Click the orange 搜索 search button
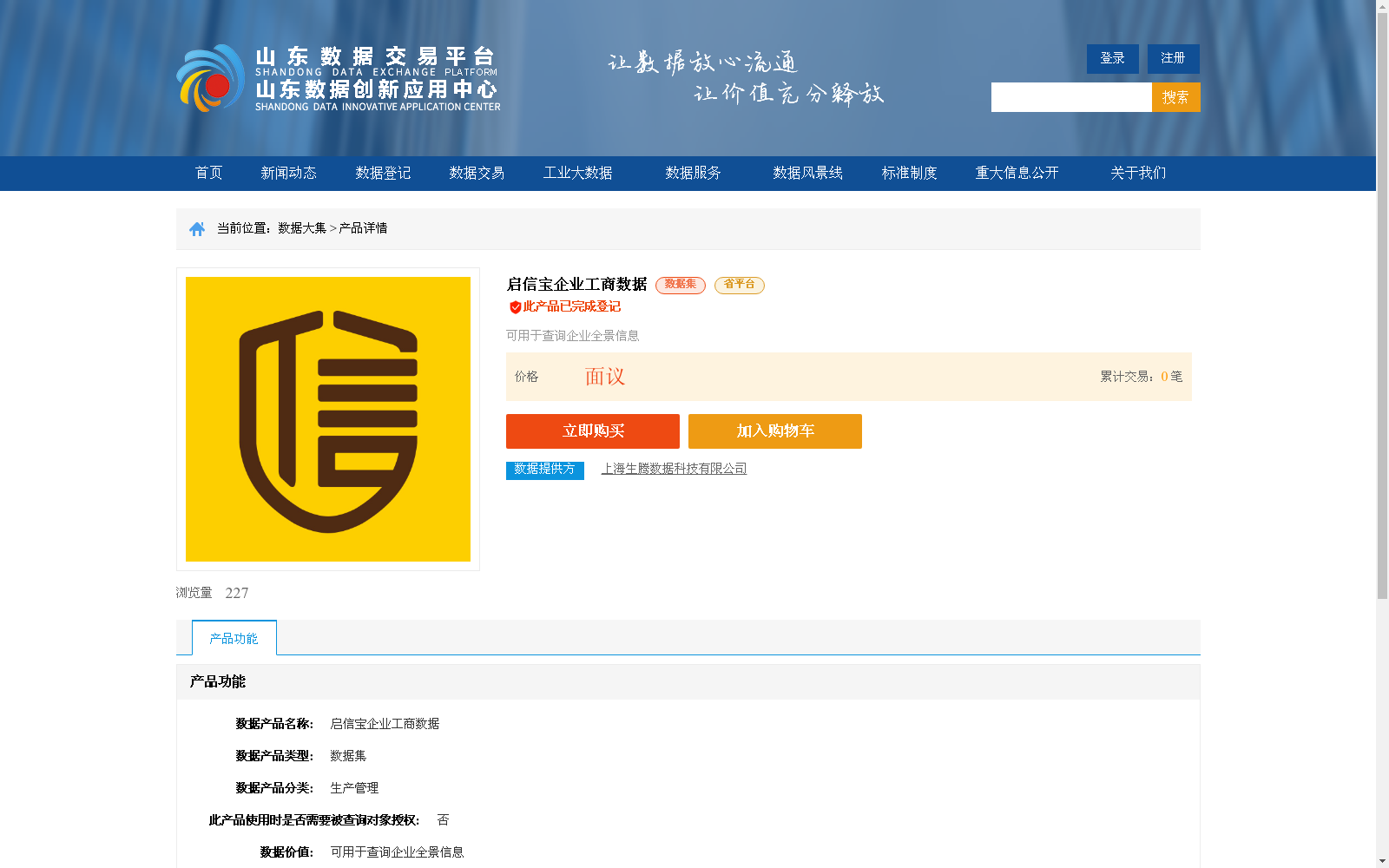1389x868 pixels. [1176, 97]
